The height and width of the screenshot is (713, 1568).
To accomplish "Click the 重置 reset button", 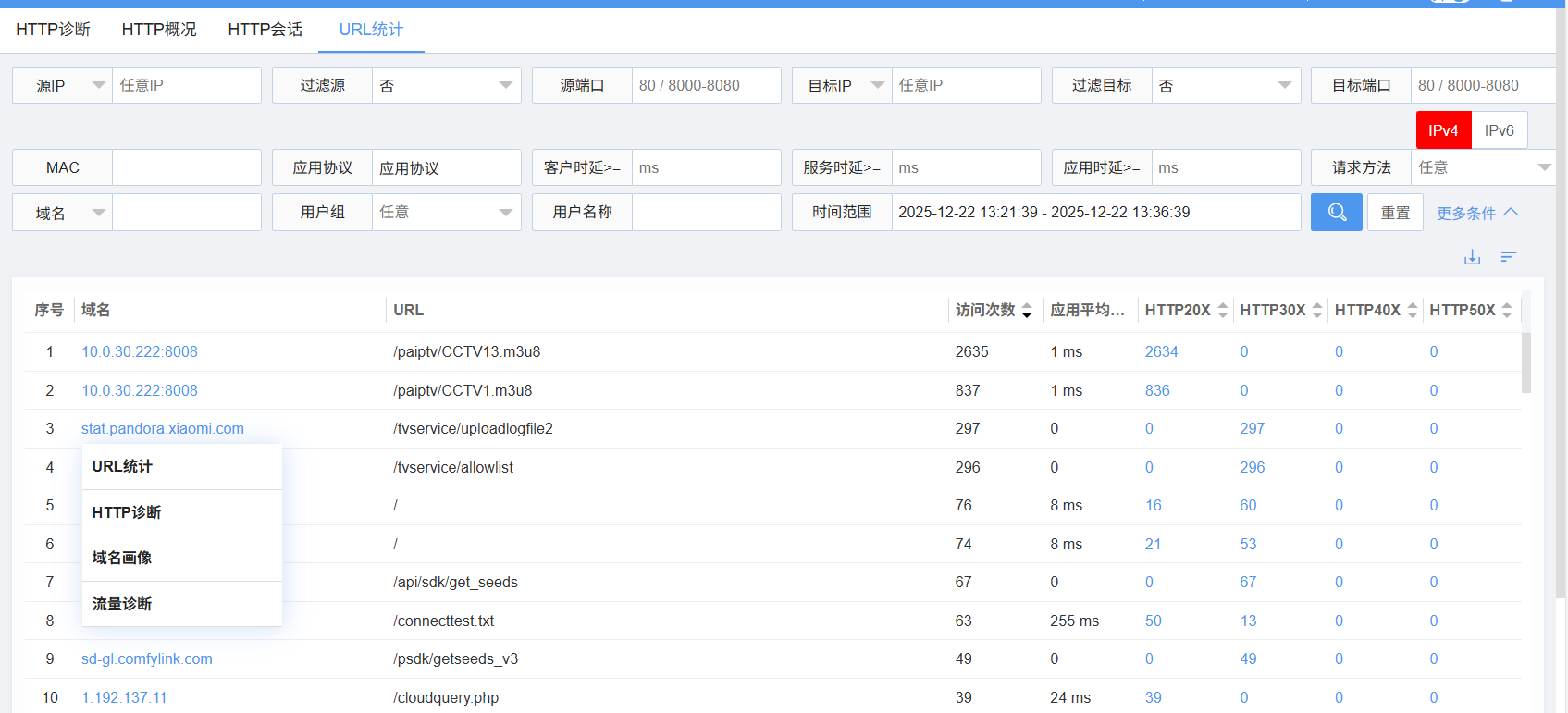I will (1395, 213).
